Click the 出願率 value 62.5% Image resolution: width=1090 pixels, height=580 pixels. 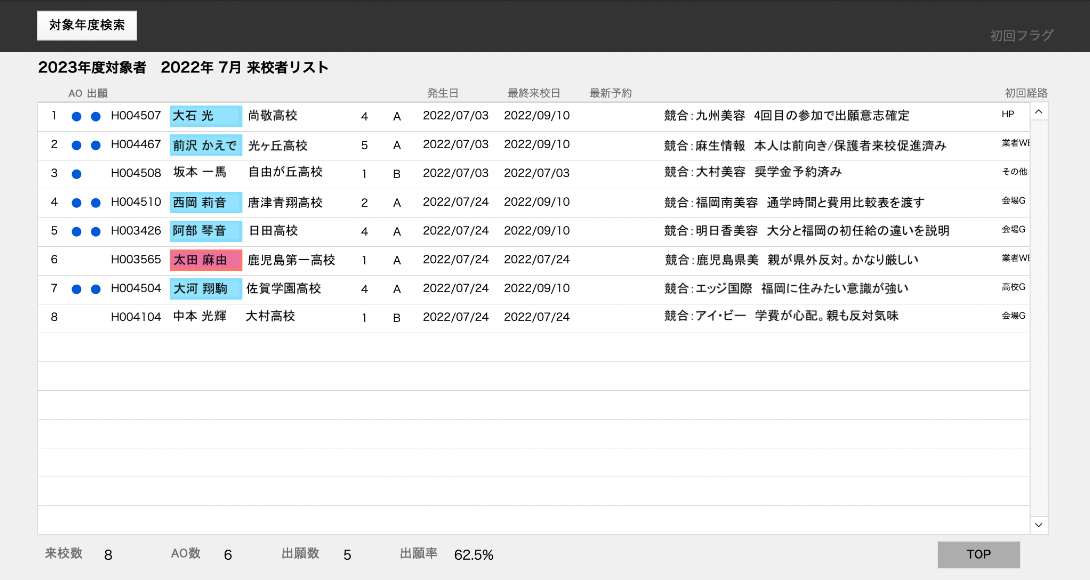click(x=473, y=555)
